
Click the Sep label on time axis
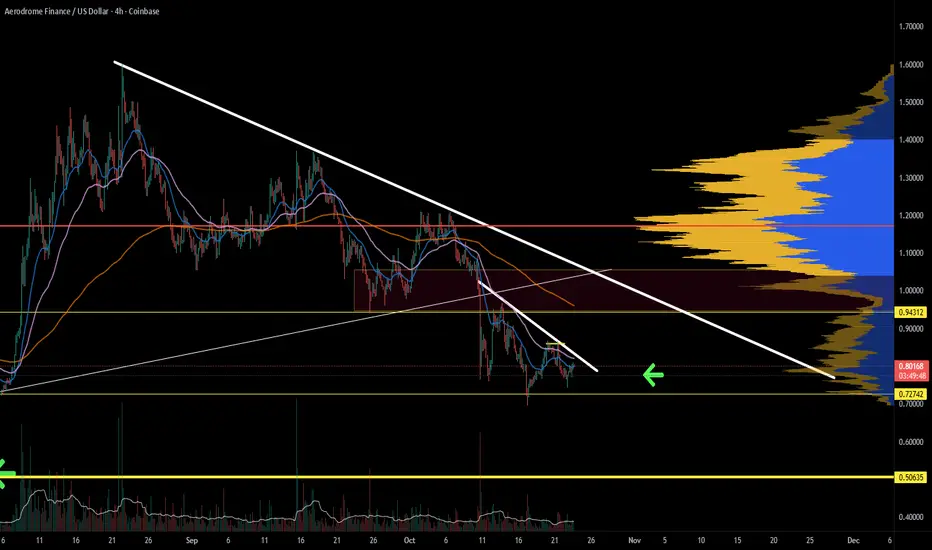191,540
